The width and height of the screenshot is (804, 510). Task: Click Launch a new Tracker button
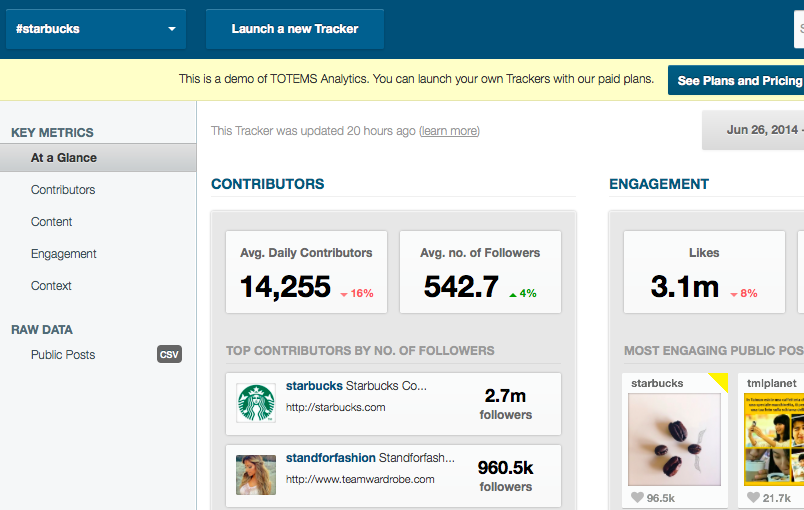tap(295, 29)
